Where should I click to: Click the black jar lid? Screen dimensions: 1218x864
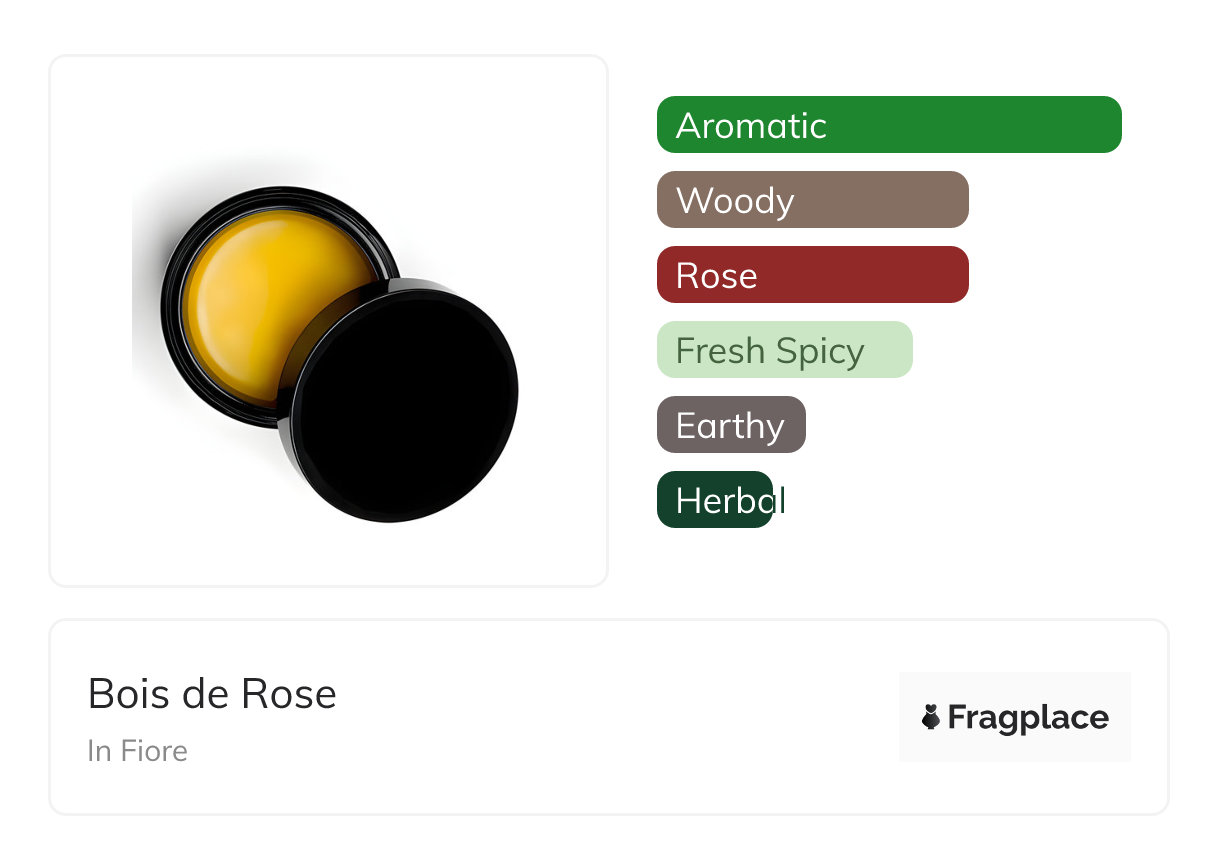(x=407, y=407)
